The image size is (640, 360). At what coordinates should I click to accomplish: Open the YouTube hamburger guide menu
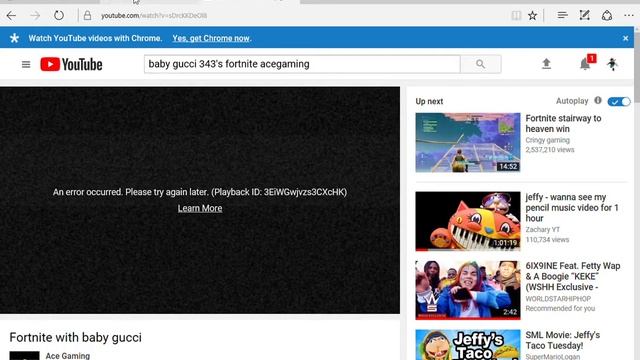click(26, 64)
